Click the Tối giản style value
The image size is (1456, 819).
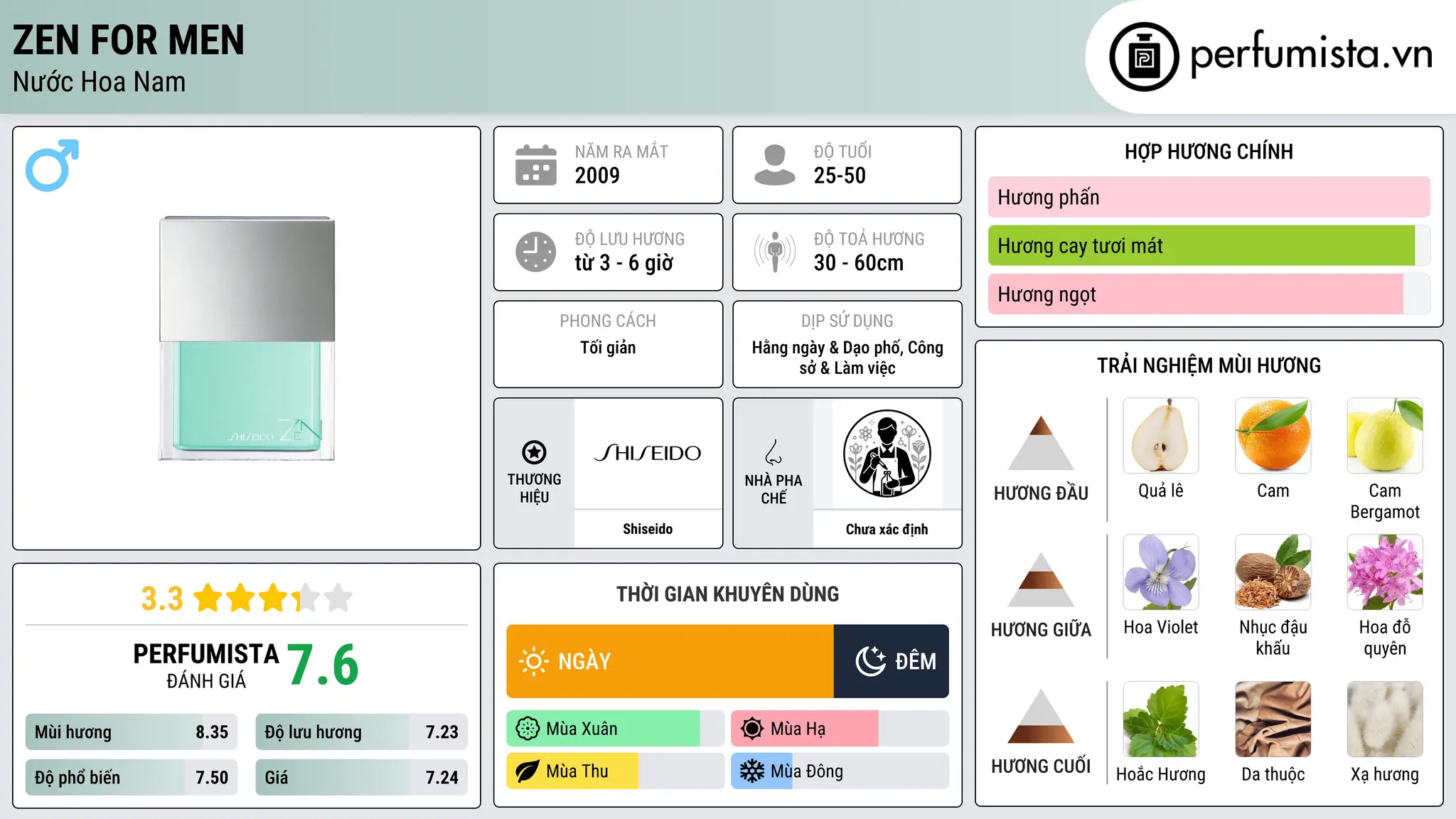[x=608, y=348]
